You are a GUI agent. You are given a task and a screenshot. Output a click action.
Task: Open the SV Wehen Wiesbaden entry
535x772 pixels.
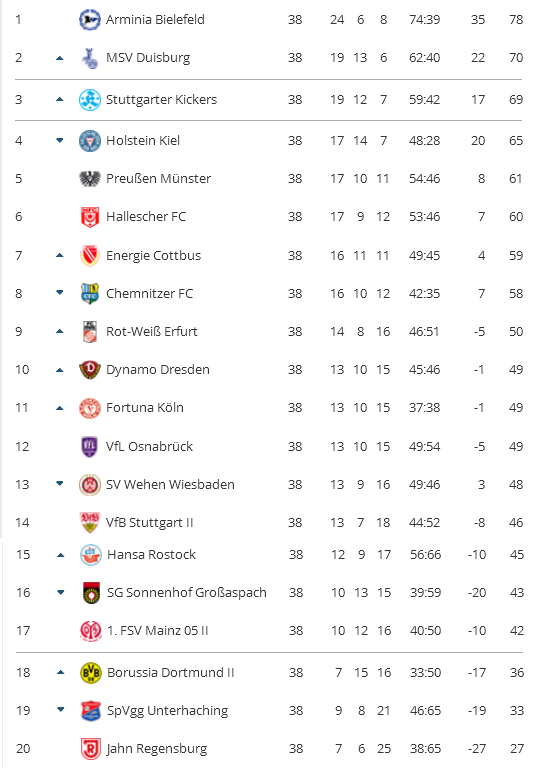tap(170, 484)
